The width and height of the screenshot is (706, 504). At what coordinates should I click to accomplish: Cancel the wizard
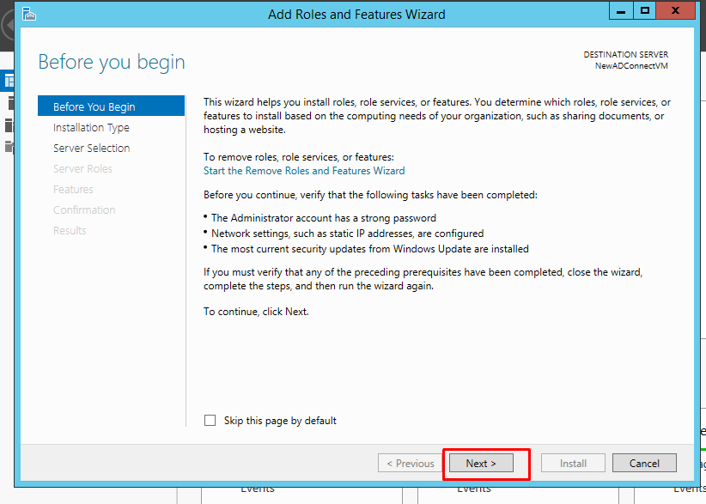click(x=644, y=463)
